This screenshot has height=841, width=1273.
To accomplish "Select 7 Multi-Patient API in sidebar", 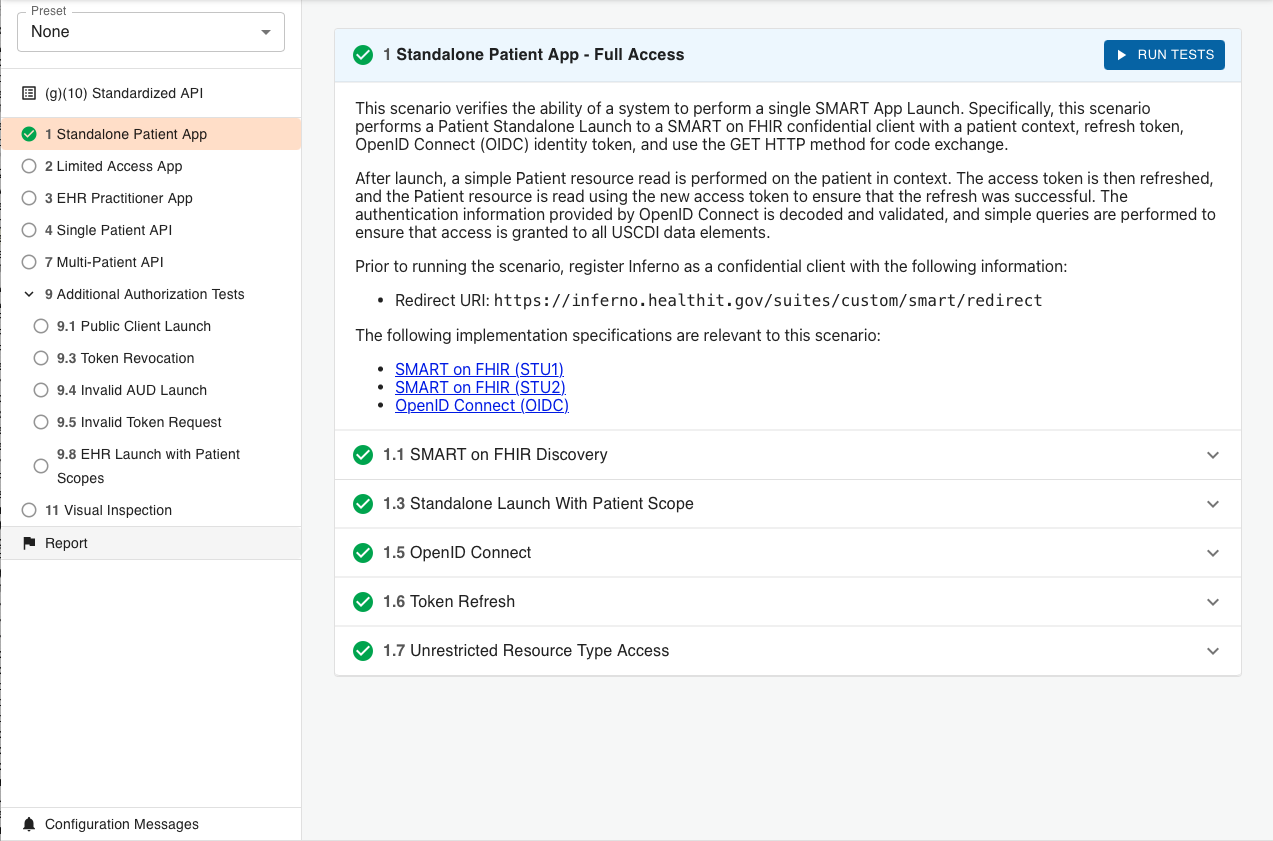I will point(150,262).
